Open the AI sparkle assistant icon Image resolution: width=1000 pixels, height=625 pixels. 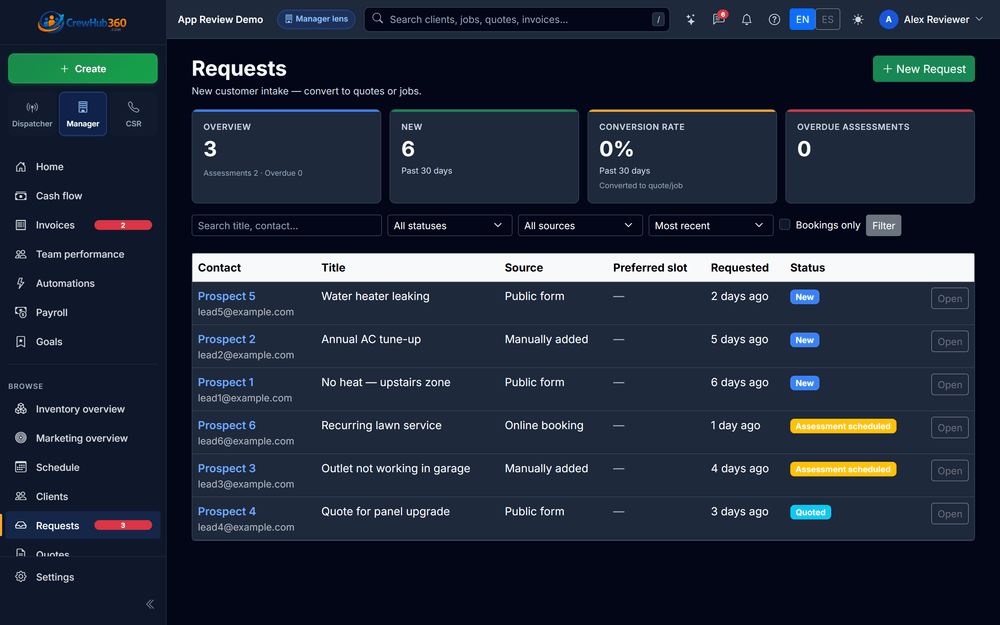(x=691, y=20)
